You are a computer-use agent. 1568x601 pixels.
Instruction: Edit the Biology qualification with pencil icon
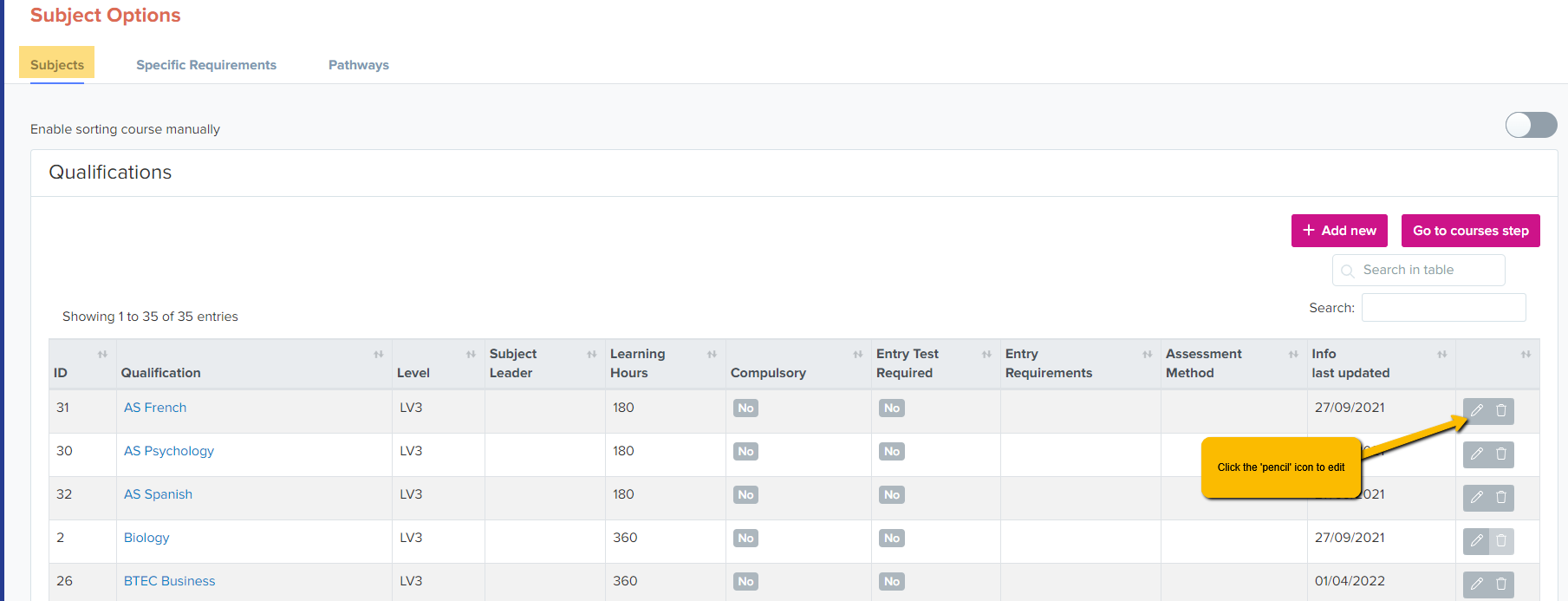click(1476, 540)
